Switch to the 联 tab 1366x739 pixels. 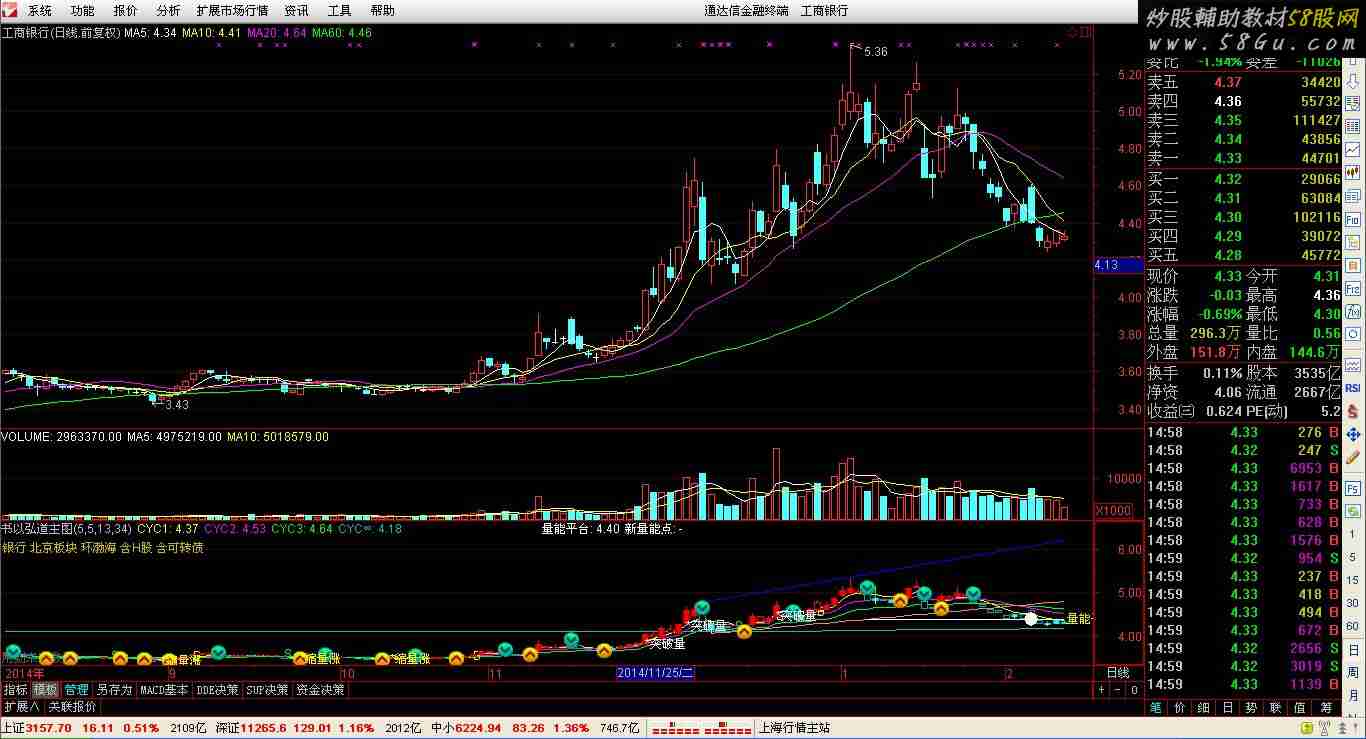pos(1276,708)
